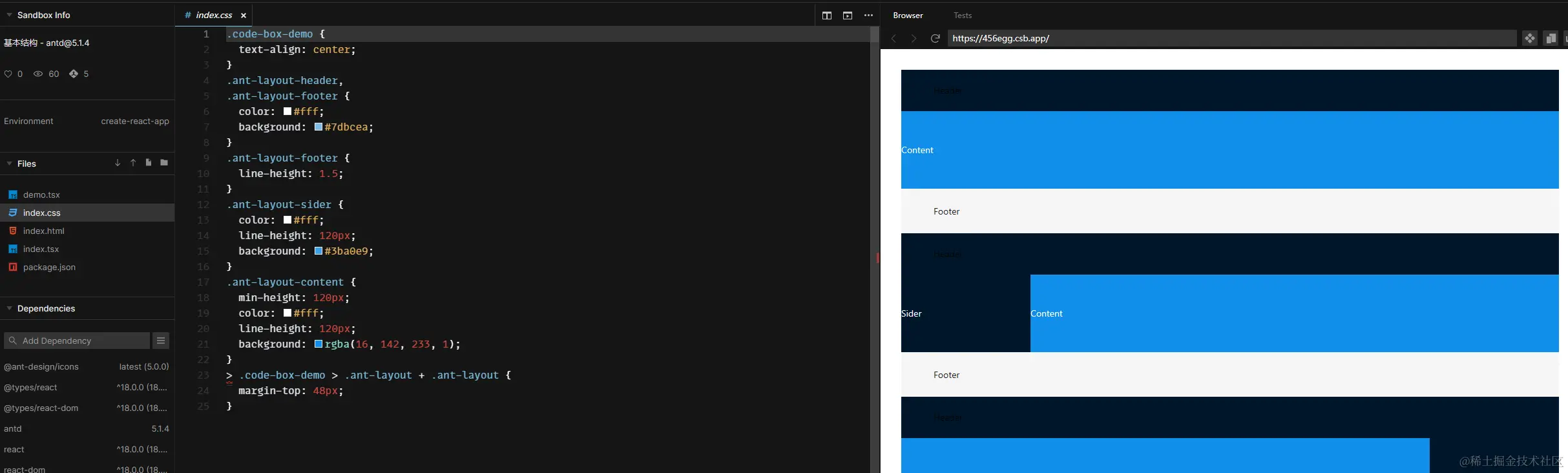Screen dimensions: 1568x473
Task: Select the index.css editor tab
Action: coord(213,16)
